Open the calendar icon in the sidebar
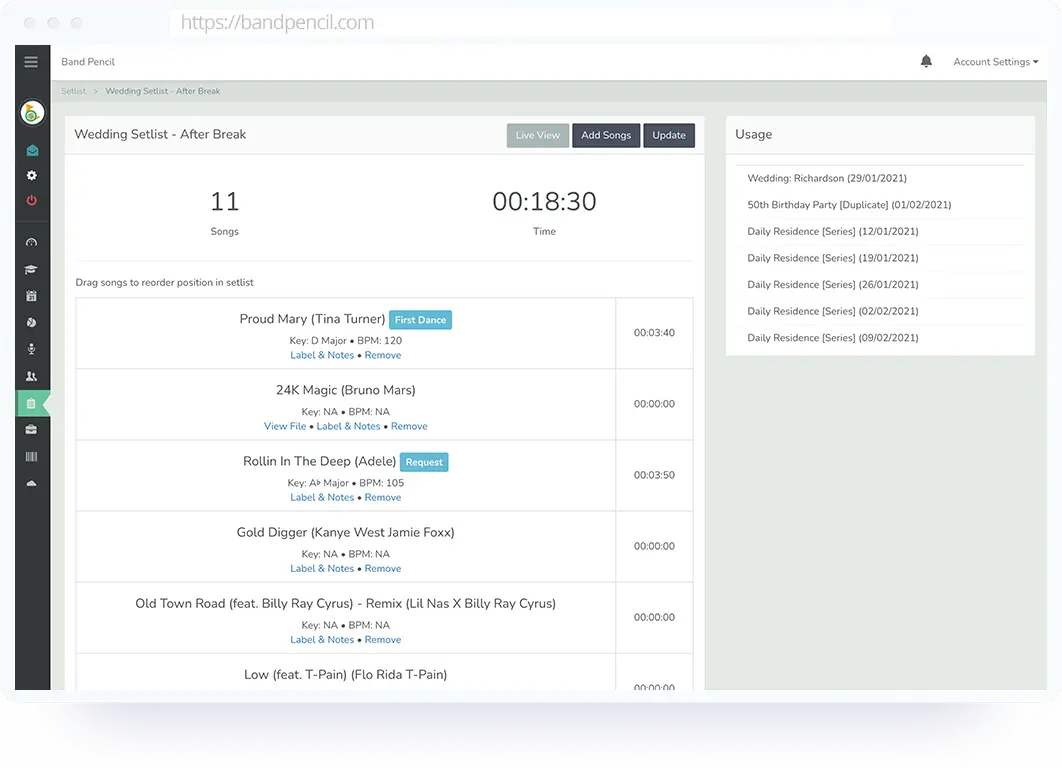Viewport: 1062px width, 768px height. click(31, 296)
